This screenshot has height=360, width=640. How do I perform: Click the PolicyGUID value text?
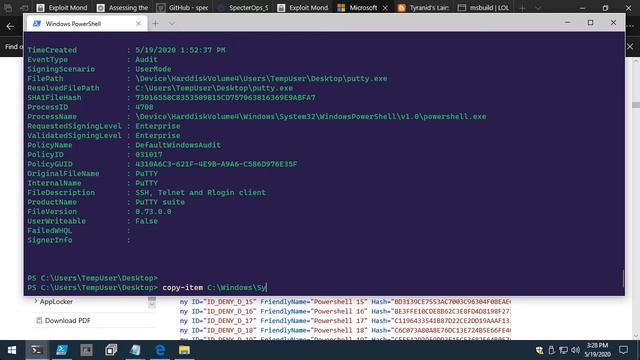pyautogui.click(x=216, y=164)
